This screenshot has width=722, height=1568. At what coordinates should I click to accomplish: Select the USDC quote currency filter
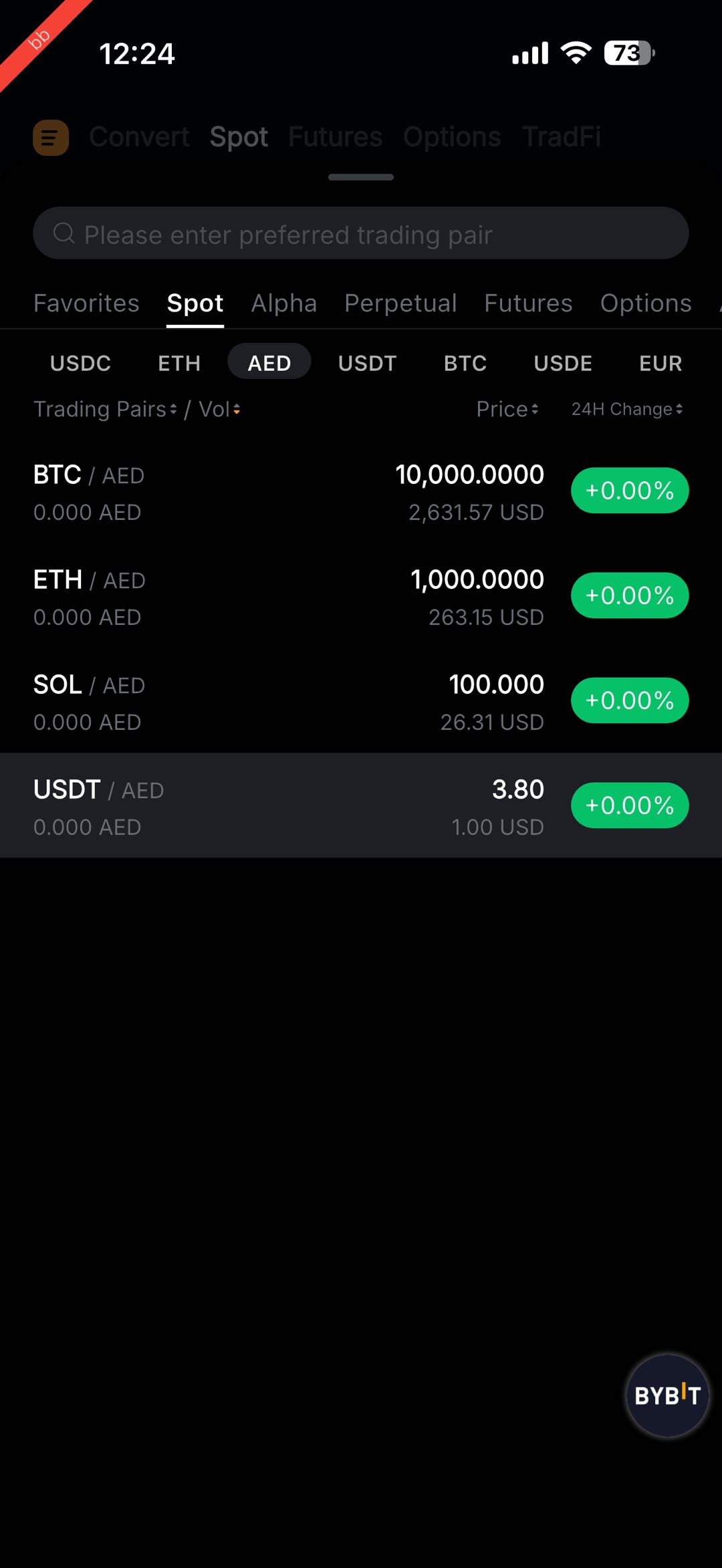click(80, 363)
